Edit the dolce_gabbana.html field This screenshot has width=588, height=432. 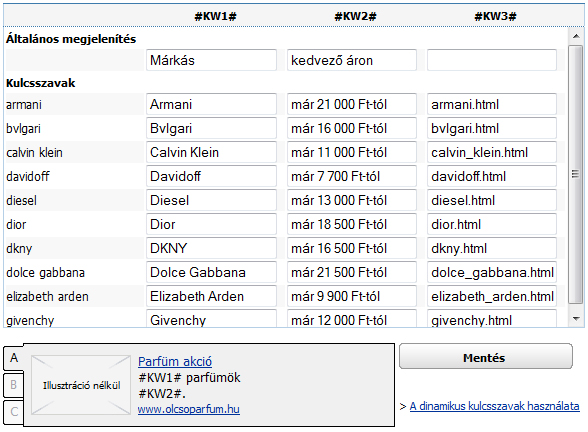point(492,272)
